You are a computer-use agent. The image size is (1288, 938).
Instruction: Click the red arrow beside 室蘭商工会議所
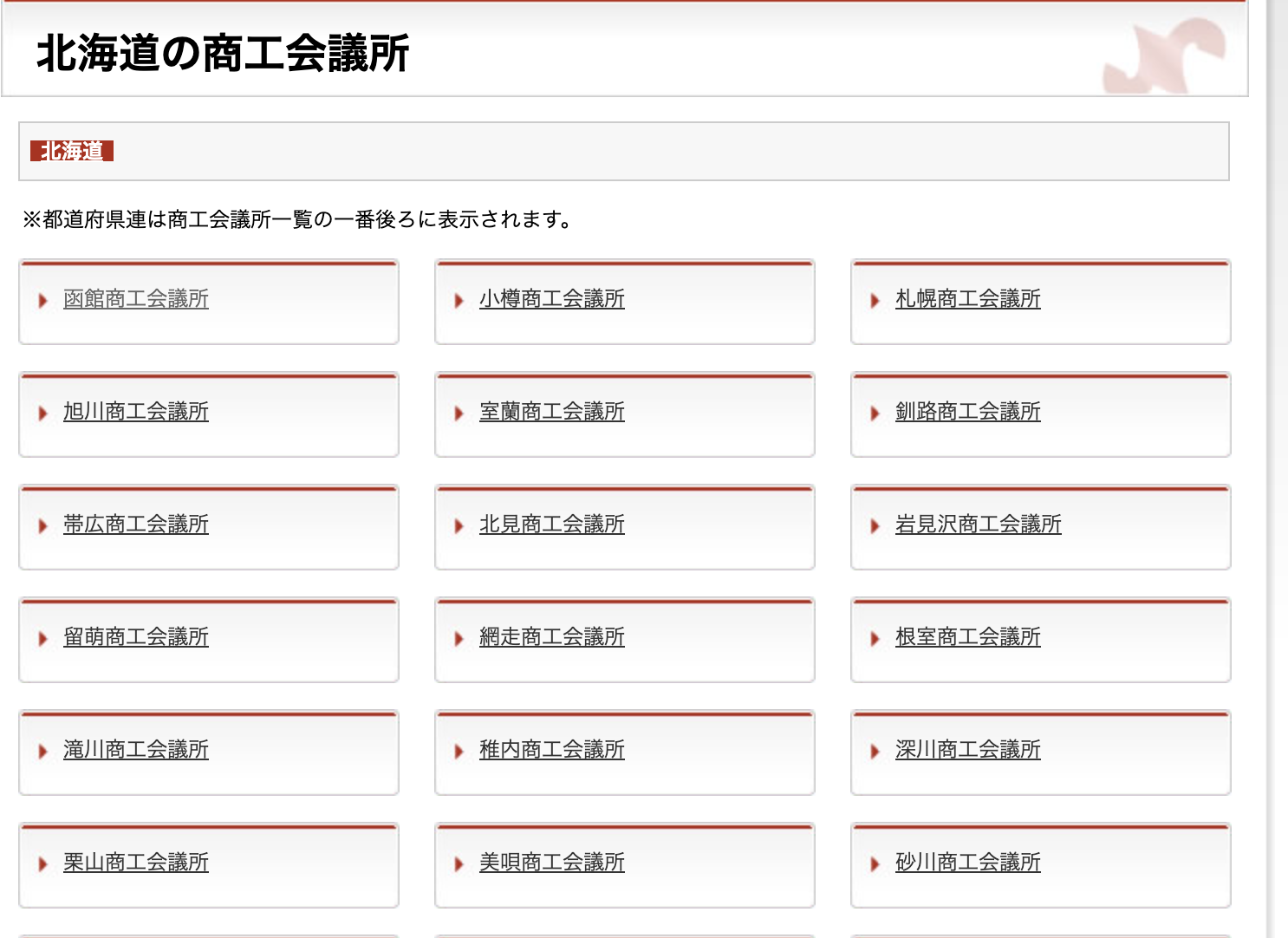[459, 414]
